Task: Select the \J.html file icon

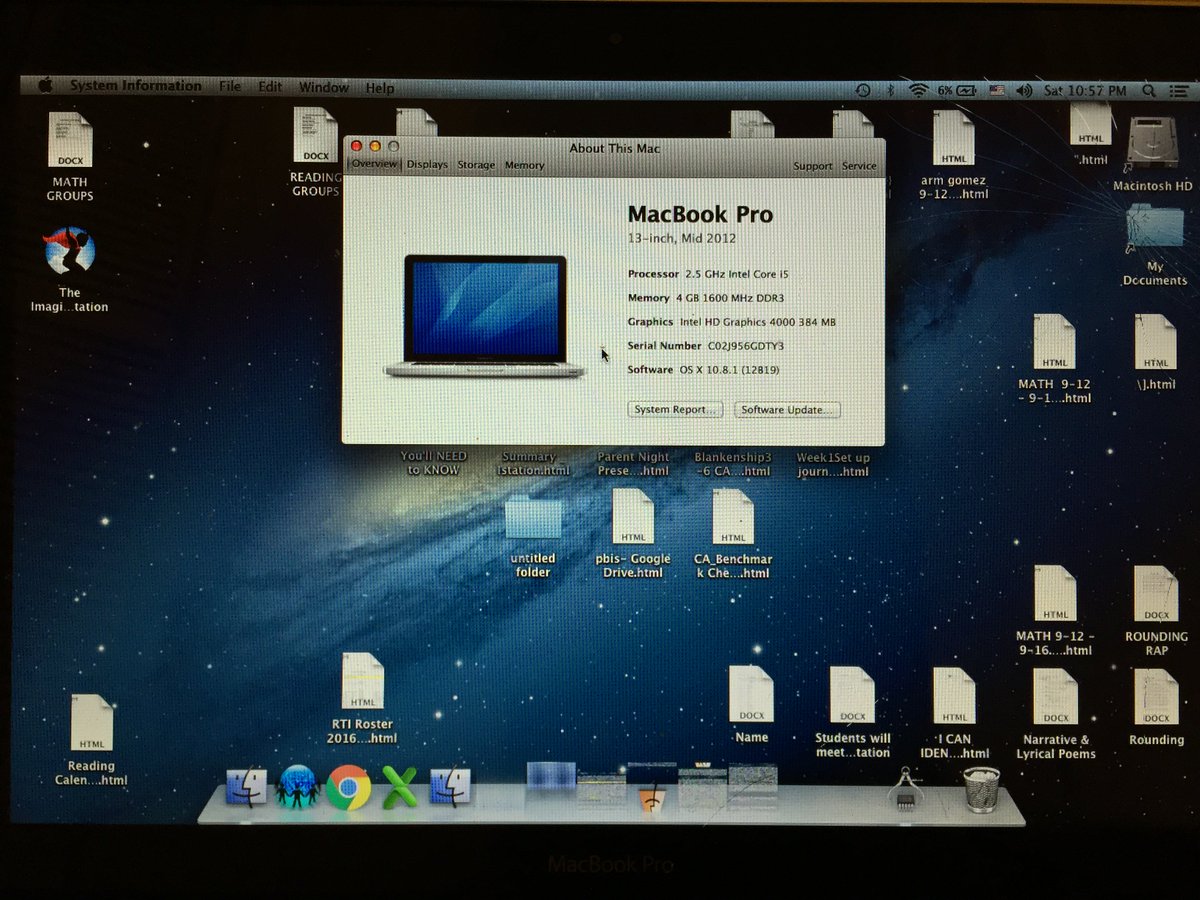Action: click(1155, 342)
